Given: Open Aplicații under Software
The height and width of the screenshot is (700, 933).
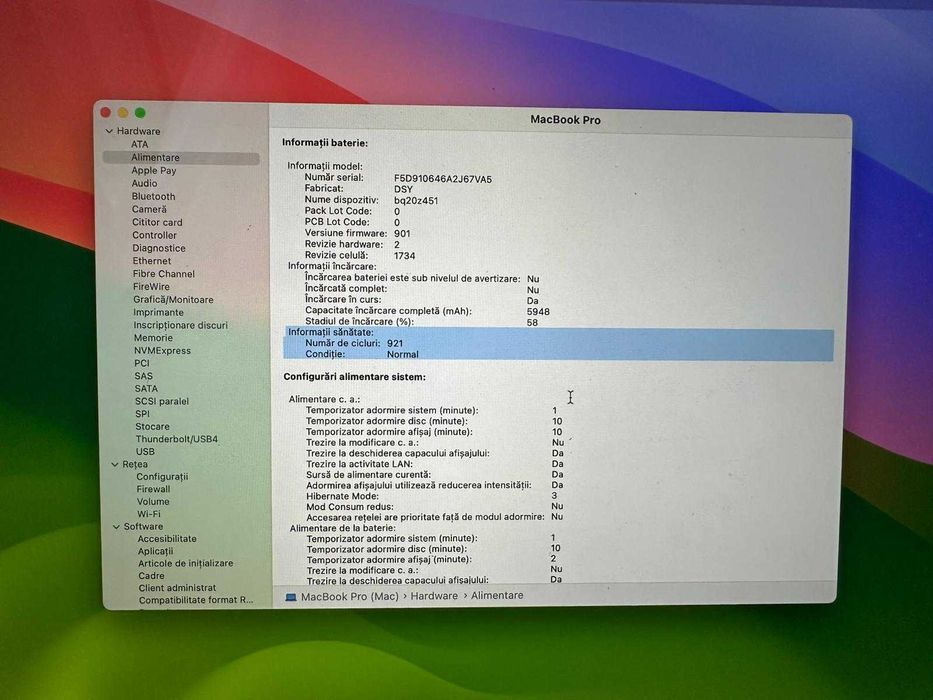Looking at the screenshot, I should (x=155, y=551).
